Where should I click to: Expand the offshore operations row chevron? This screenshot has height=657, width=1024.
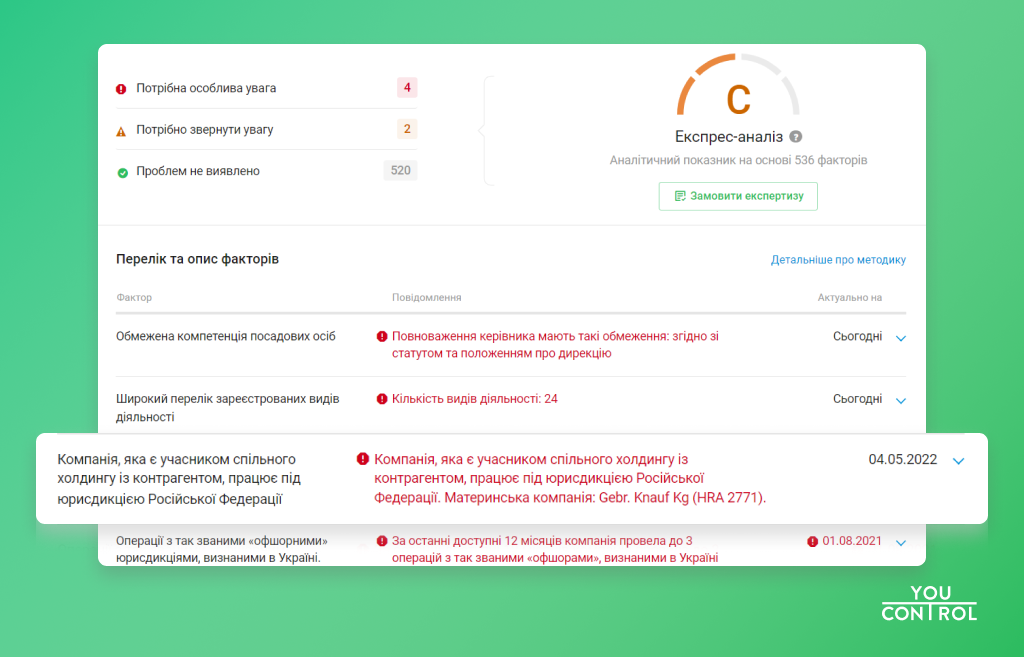pos(901,542)
